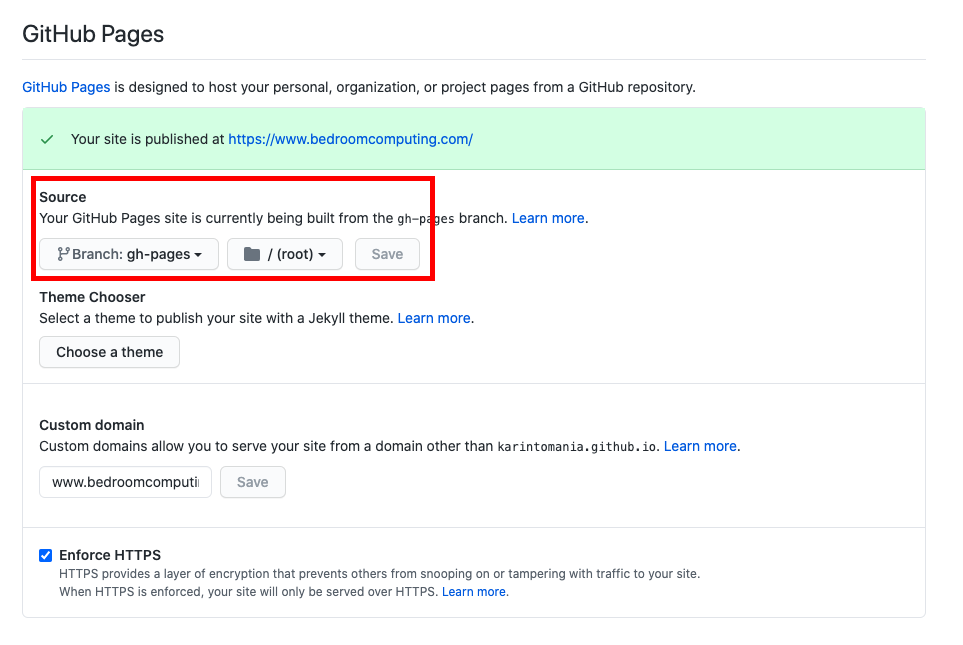Viewport: 963px width, 645px height.
Task: Open Learn more link for custom domains
Action: pyautogui.click(x=700, y=447)
